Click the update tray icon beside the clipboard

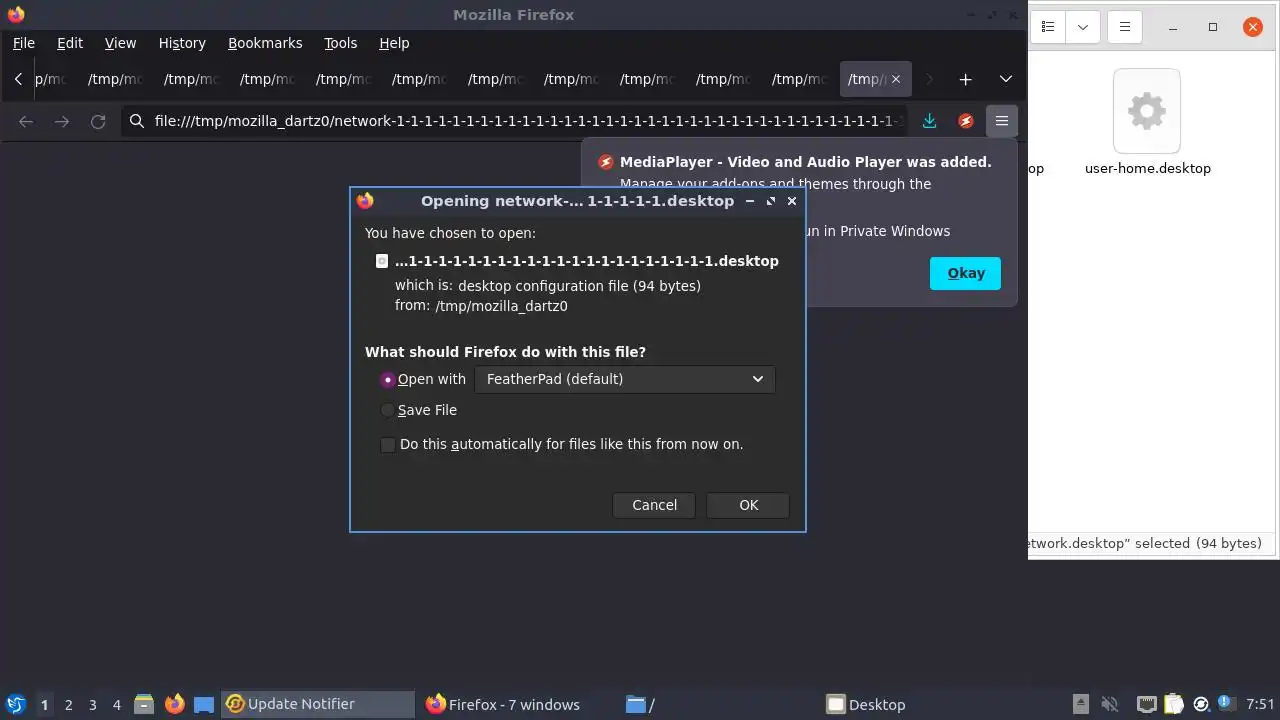coord(1201,704)
